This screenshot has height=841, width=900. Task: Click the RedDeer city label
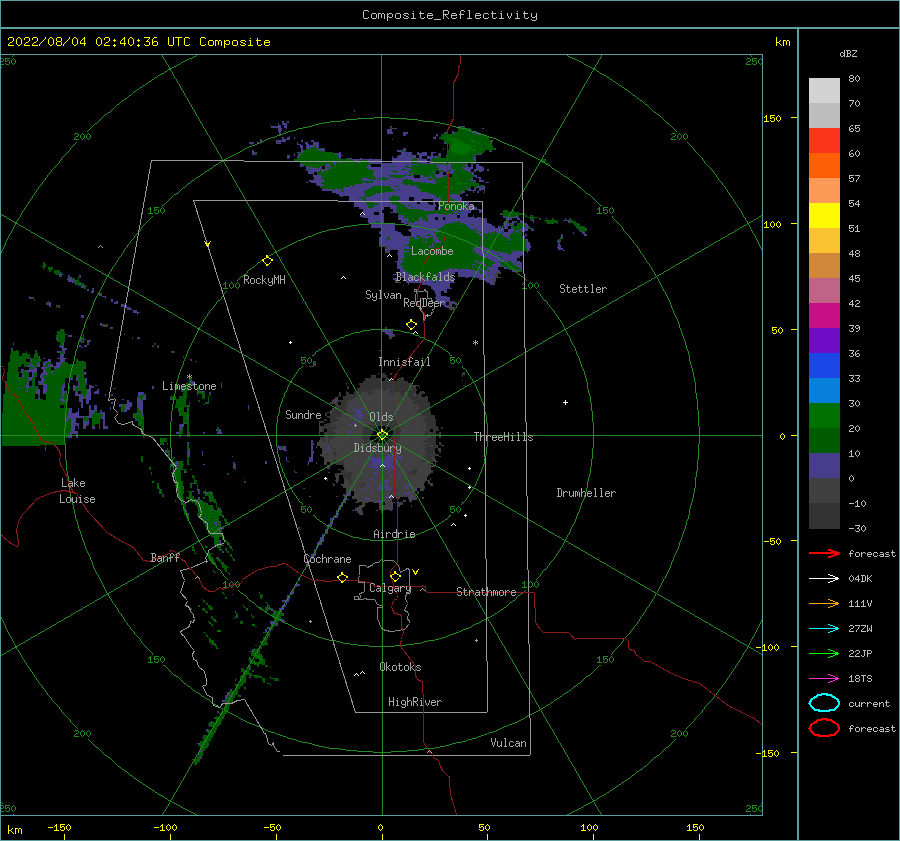click(x=424, y=303)
